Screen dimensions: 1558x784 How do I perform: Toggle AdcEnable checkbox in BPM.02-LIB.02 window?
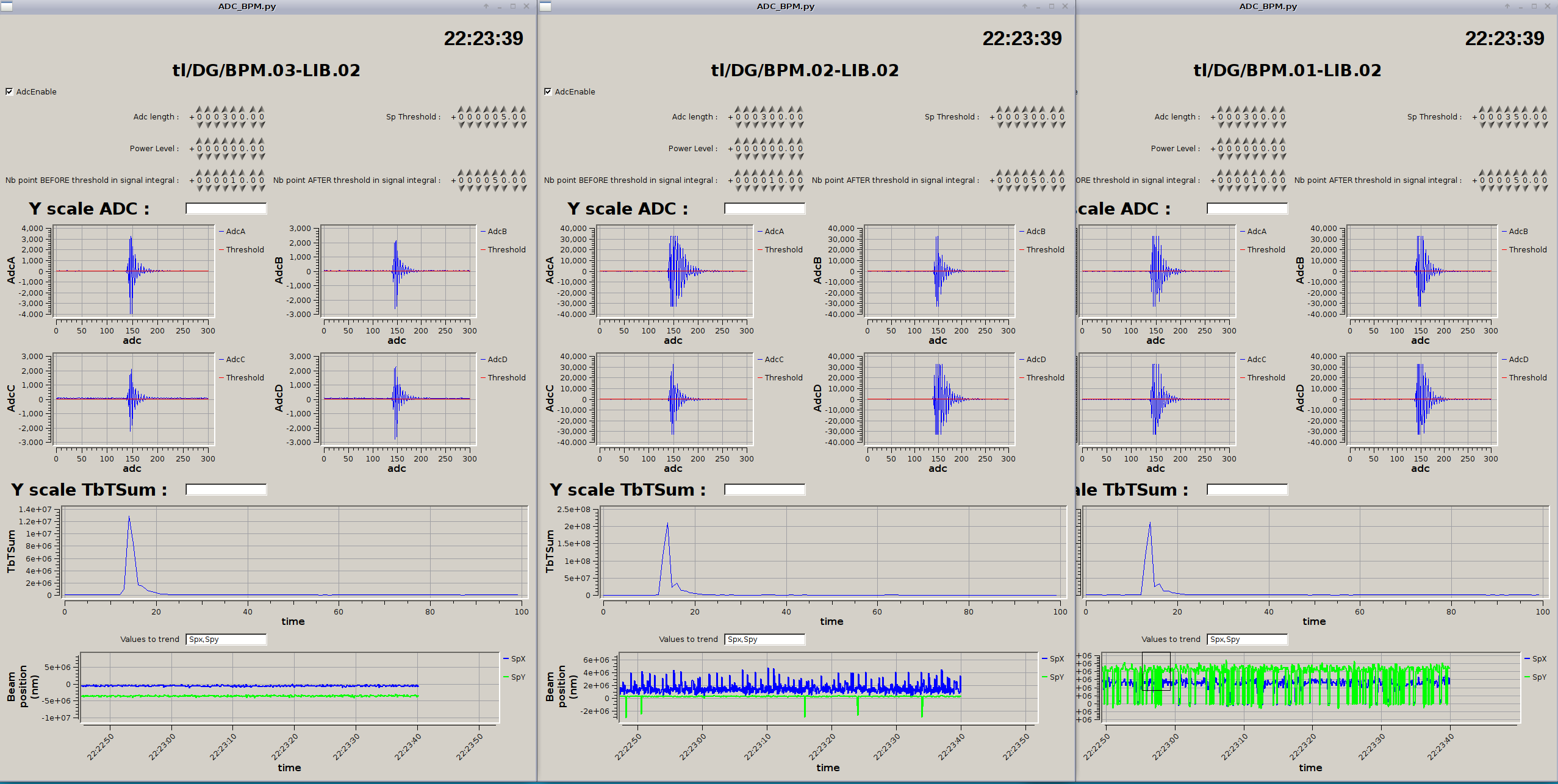[548, 91]
